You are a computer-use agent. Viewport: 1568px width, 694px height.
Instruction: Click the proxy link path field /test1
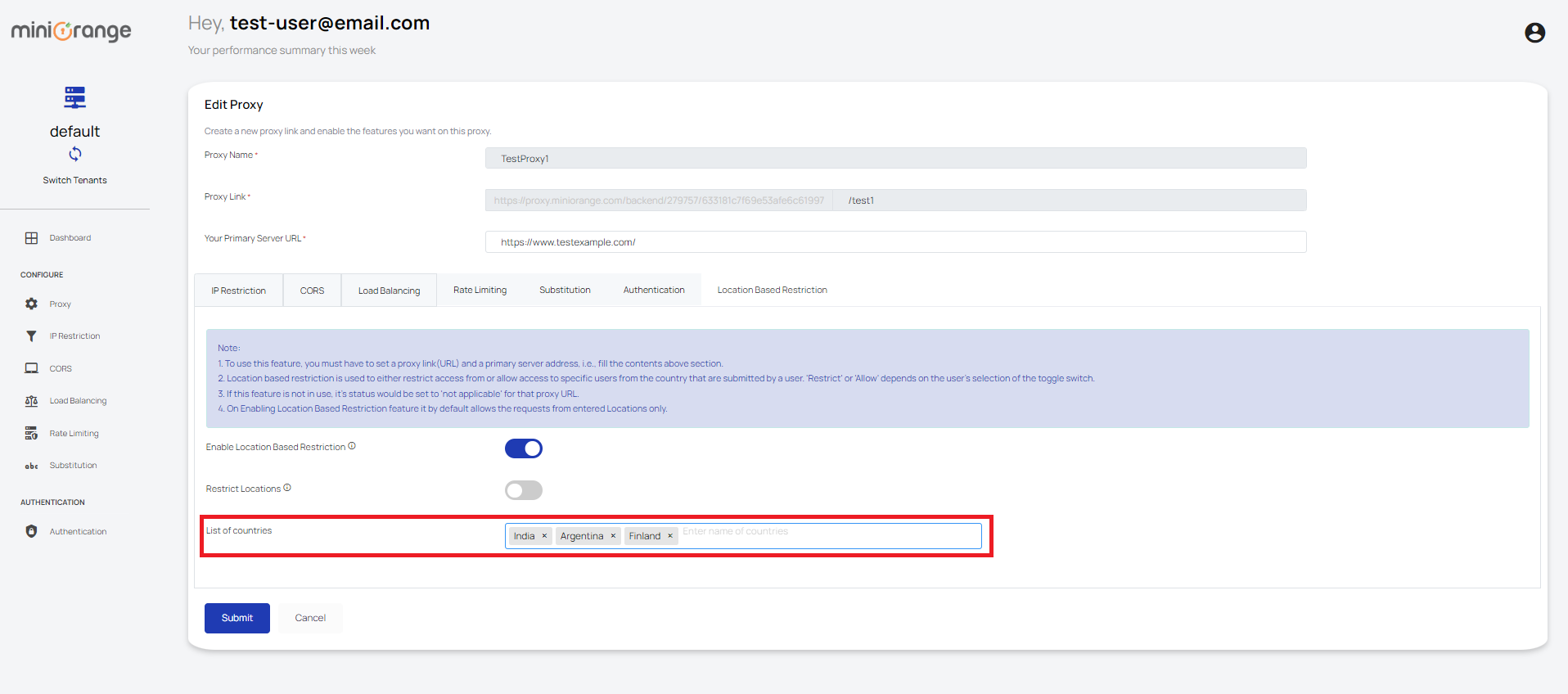1070,200
